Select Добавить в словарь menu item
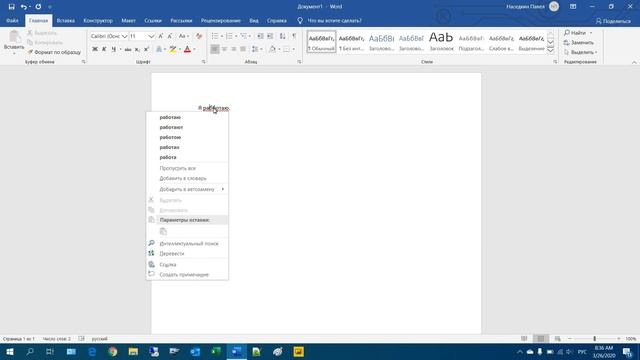 point(187,178)
